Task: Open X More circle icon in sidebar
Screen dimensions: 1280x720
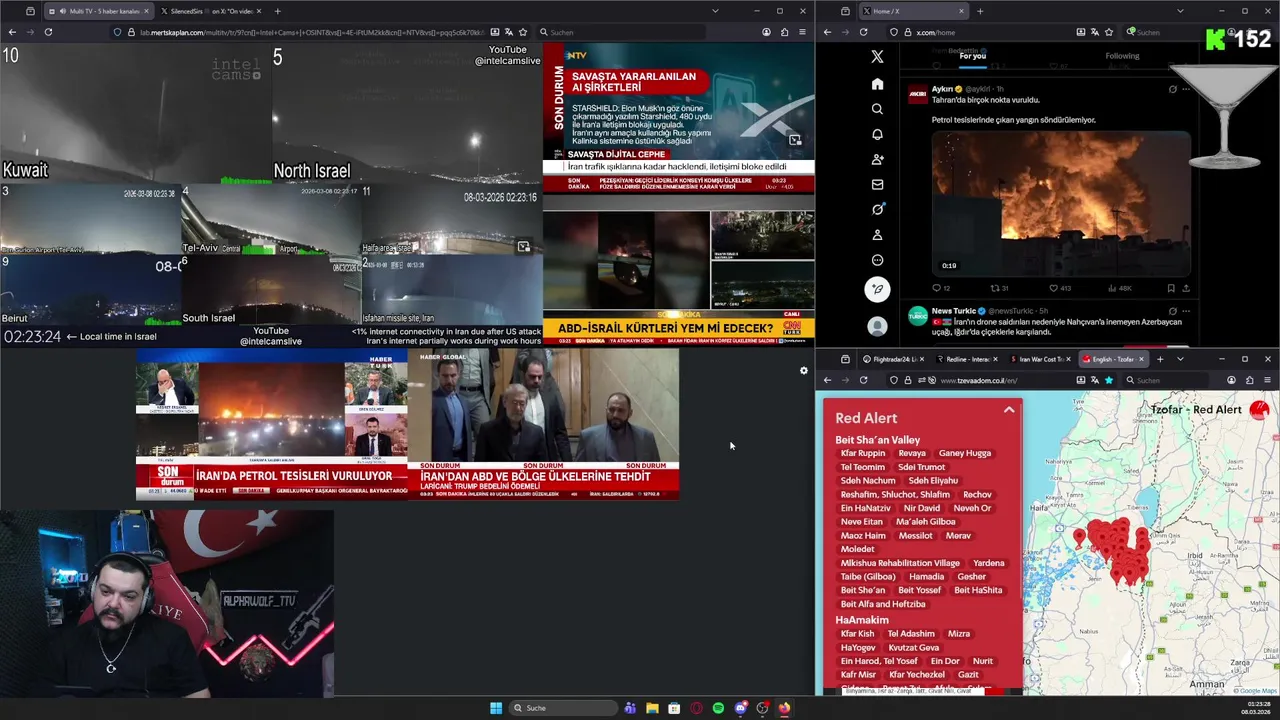Action: point(877,260)
